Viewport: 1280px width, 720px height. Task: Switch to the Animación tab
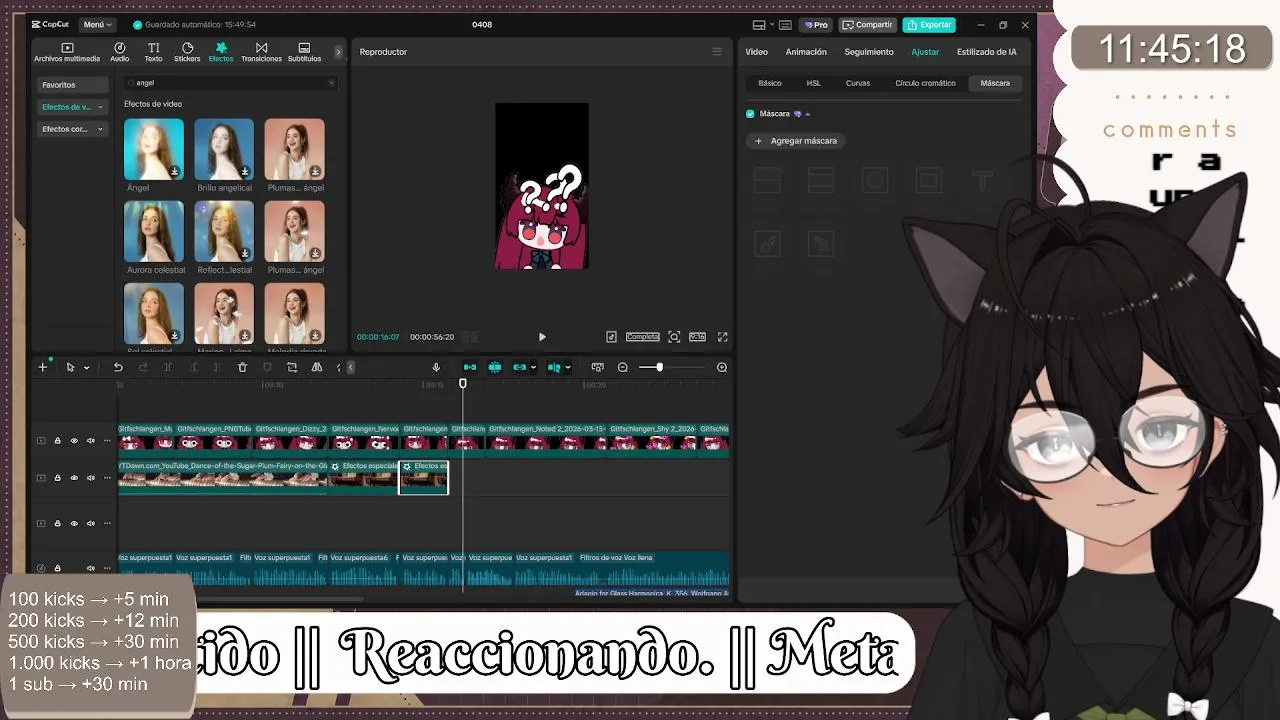[x=806, y=52]
